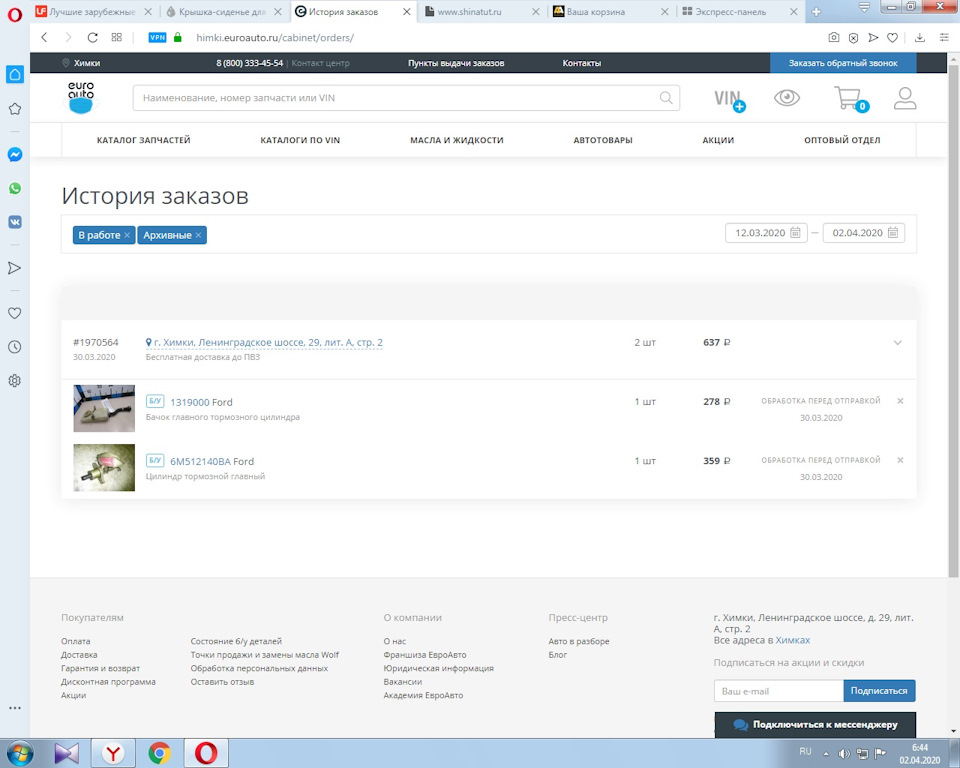Open the user account profile icon
This screenshot has width=960, height=768.
(x=905, y=98)
